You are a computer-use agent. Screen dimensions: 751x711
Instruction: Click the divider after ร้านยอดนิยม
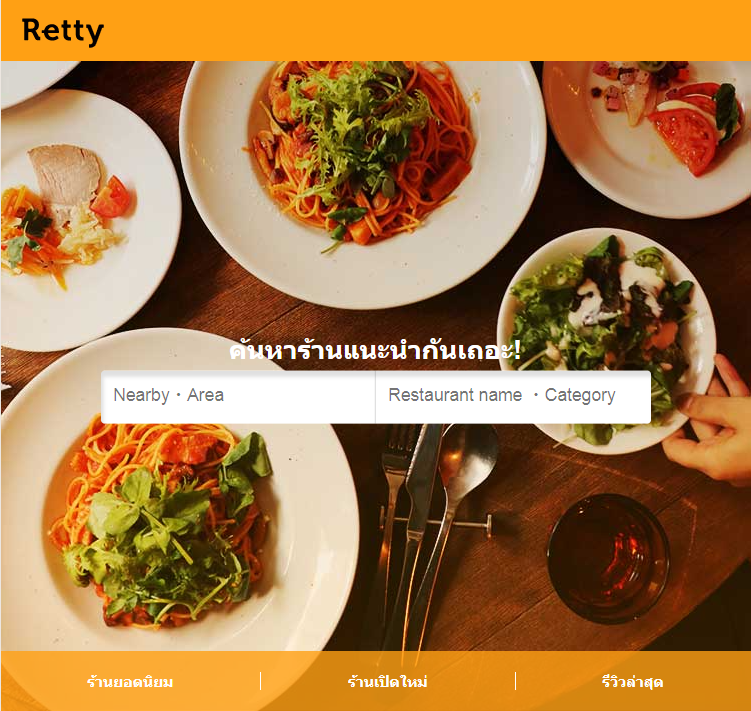point(261,681)
